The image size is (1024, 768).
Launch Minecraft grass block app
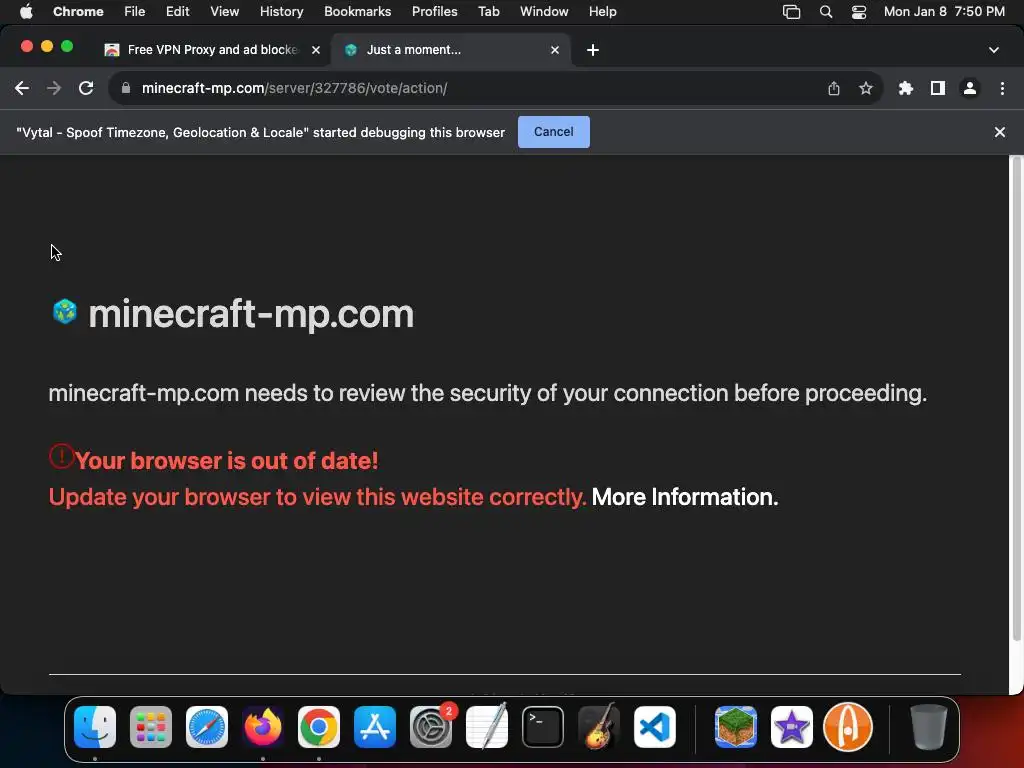pos(736,727)
